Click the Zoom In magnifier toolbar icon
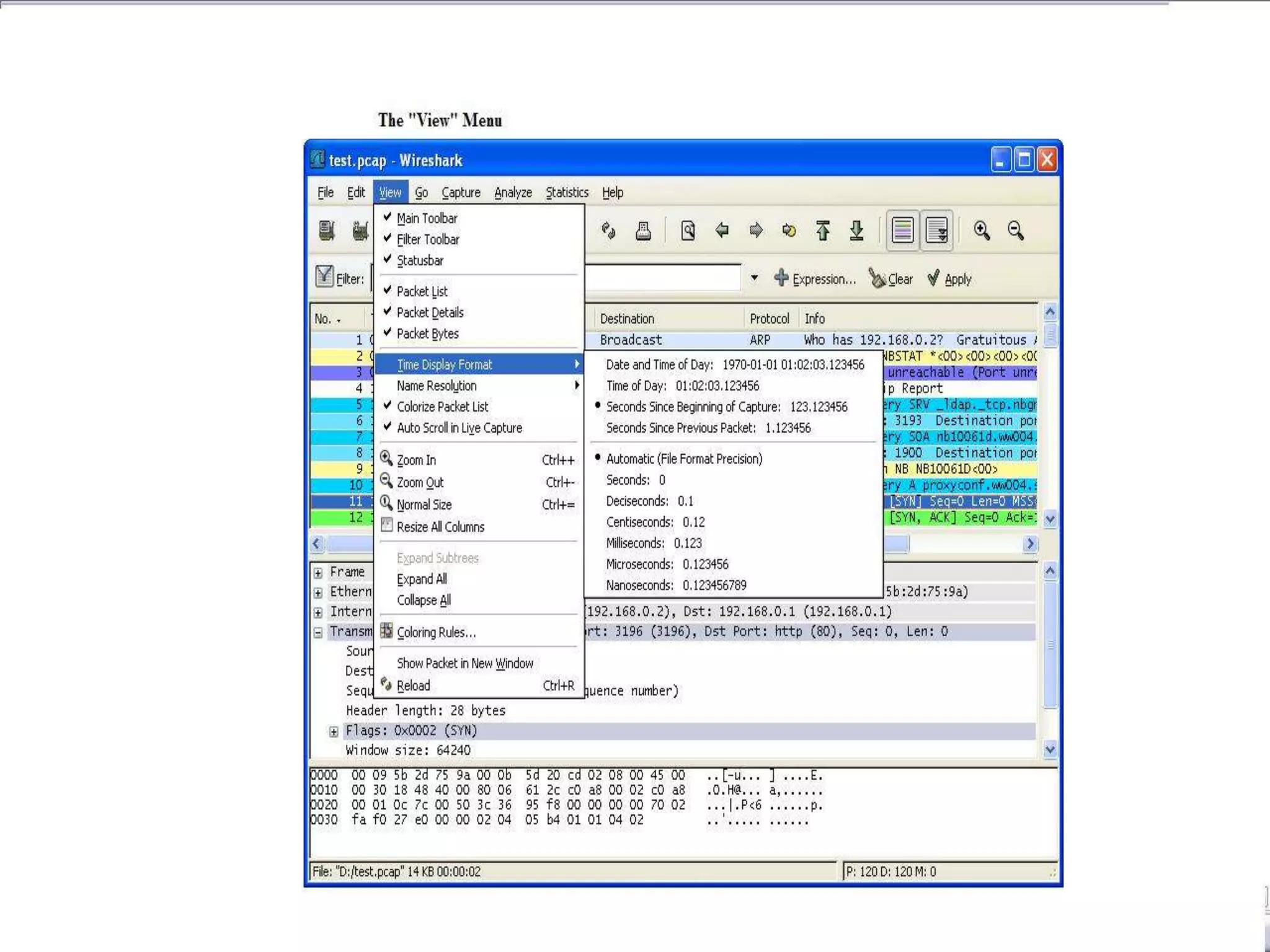This screenshot has height=952, width=1270. (981, 231)
